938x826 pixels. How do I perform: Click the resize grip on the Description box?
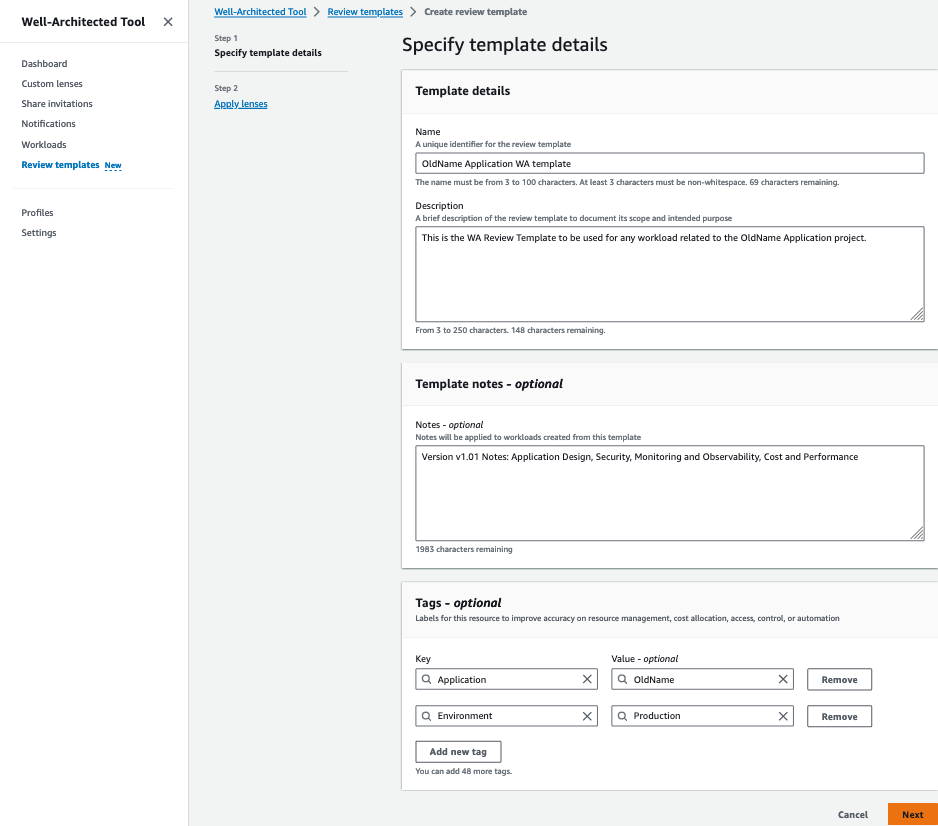point(917,315)
